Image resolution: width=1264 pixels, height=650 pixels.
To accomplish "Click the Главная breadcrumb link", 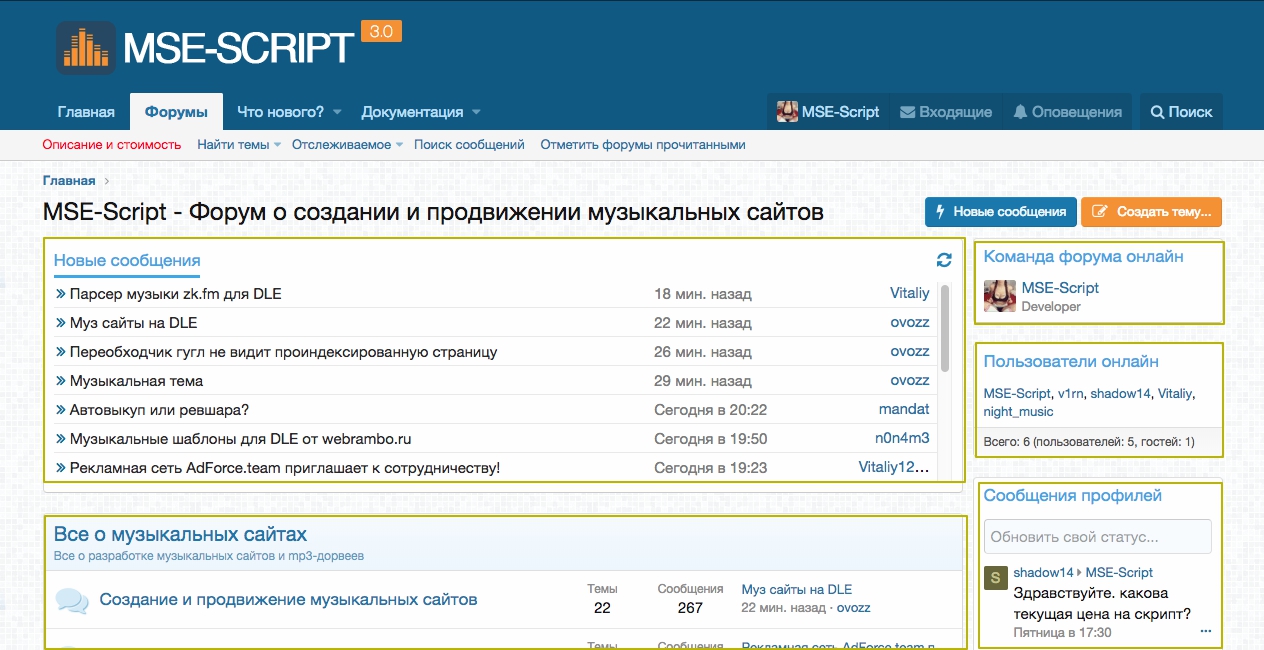I will (x=69, y=181).
